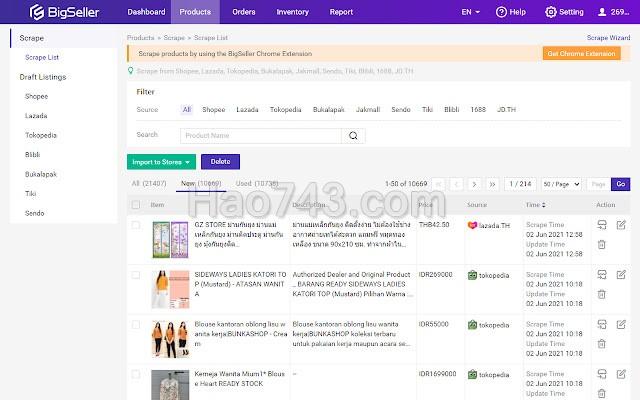Click the Delete button

click(x=220, y=162)
